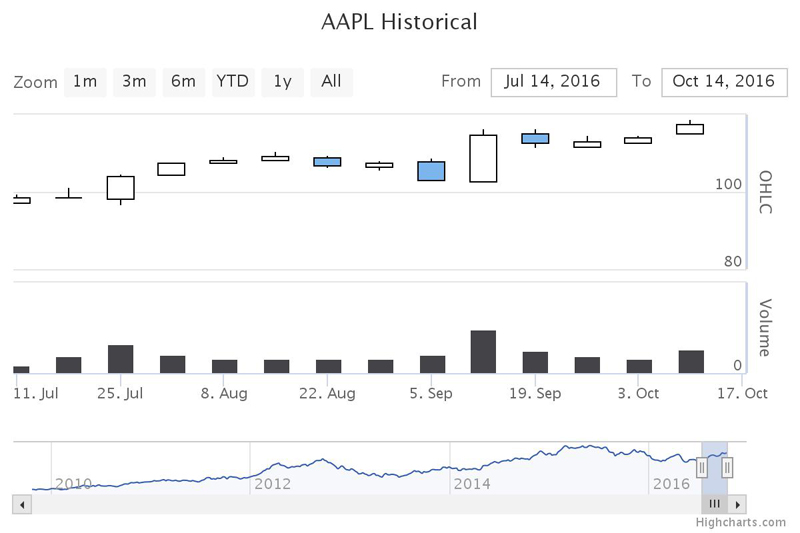The width and height of the screenshot is (800, 533).
Task: Click the 2012 label in the navigator
Action: tap(272, 484)
